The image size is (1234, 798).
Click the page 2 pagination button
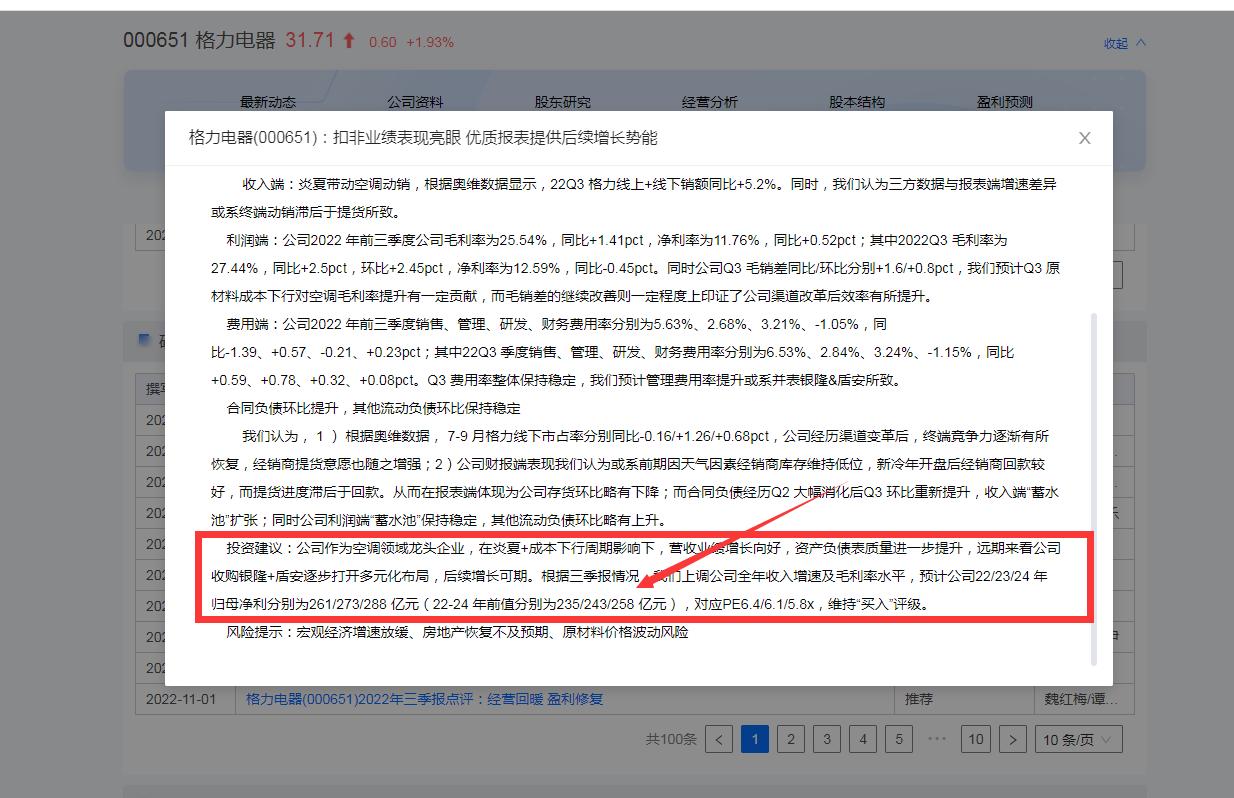tap(790, 738)
